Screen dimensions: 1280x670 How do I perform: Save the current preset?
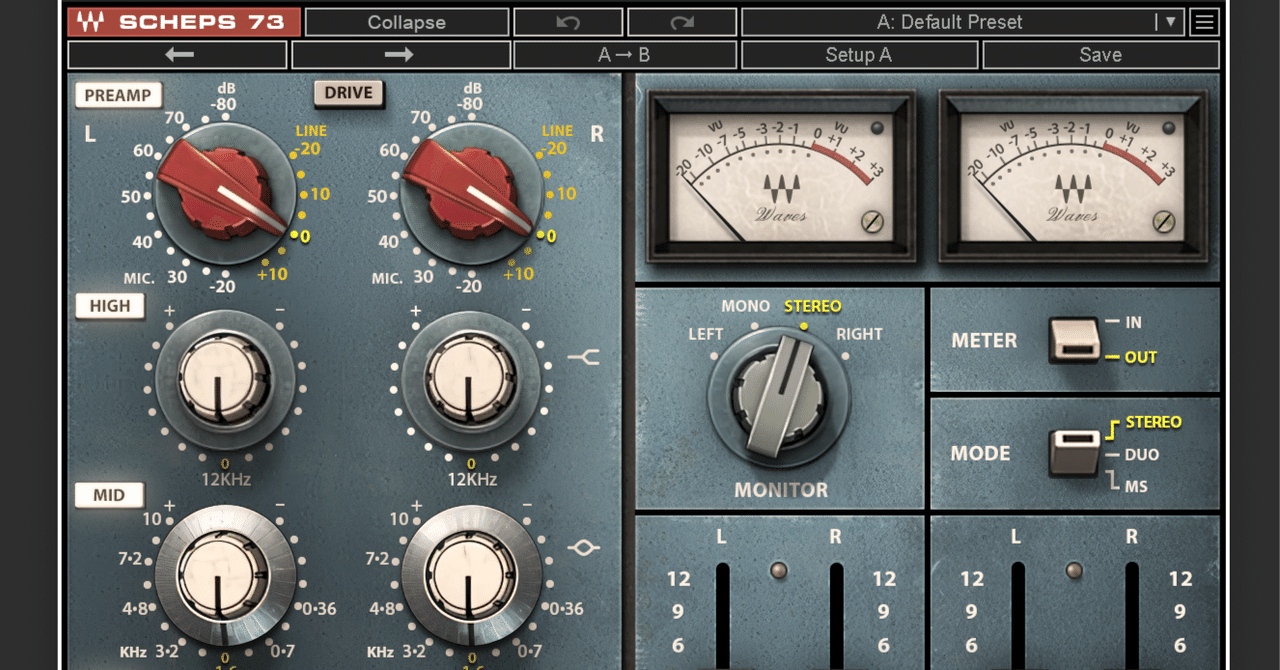[1099, 55]
